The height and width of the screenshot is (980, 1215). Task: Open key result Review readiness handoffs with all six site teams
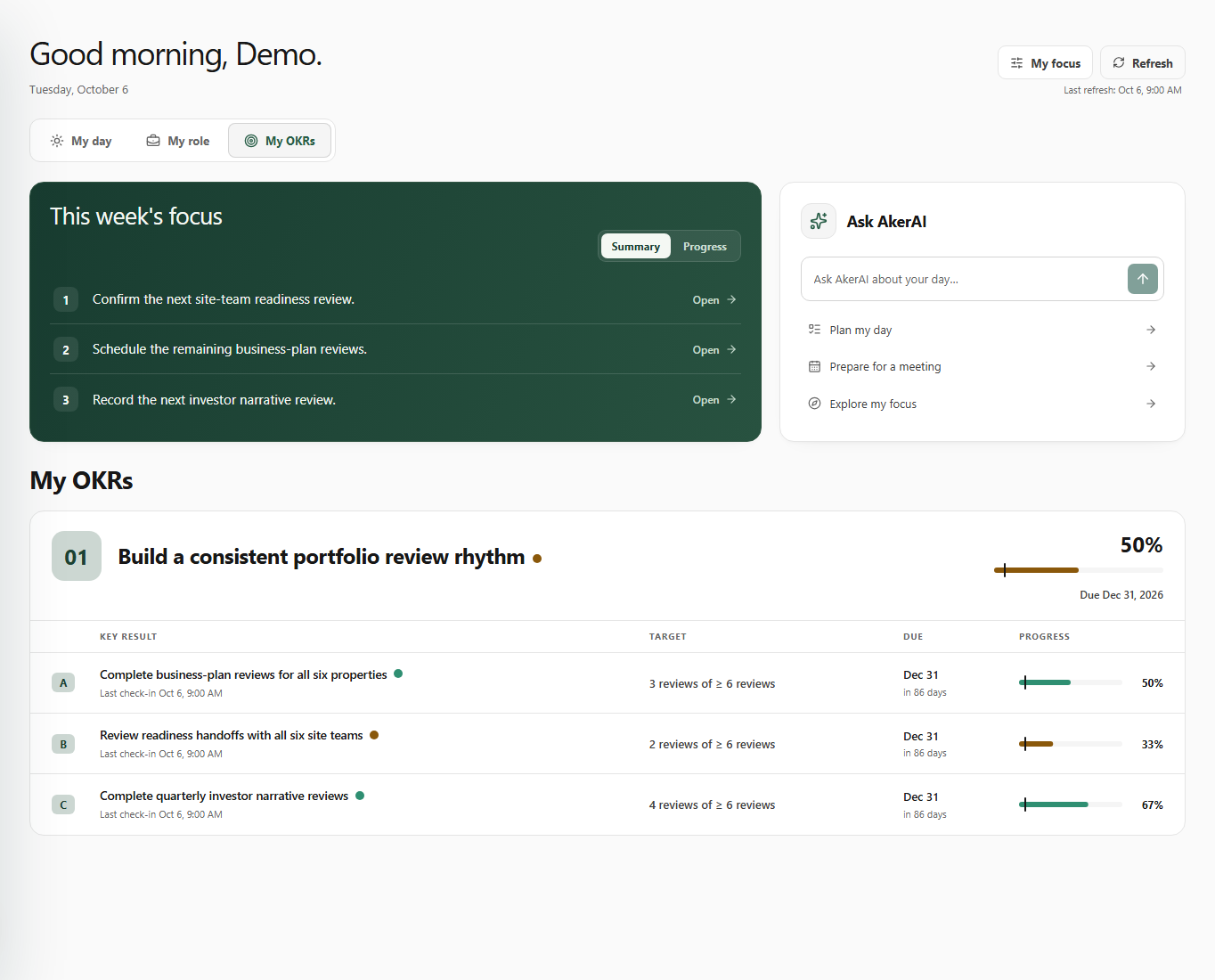point(232,735)
